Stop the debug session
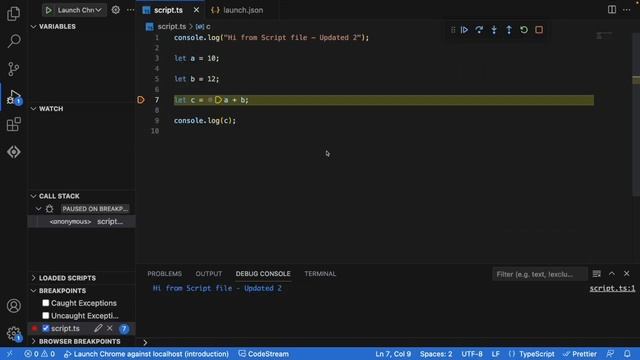 tap(539, 30)
